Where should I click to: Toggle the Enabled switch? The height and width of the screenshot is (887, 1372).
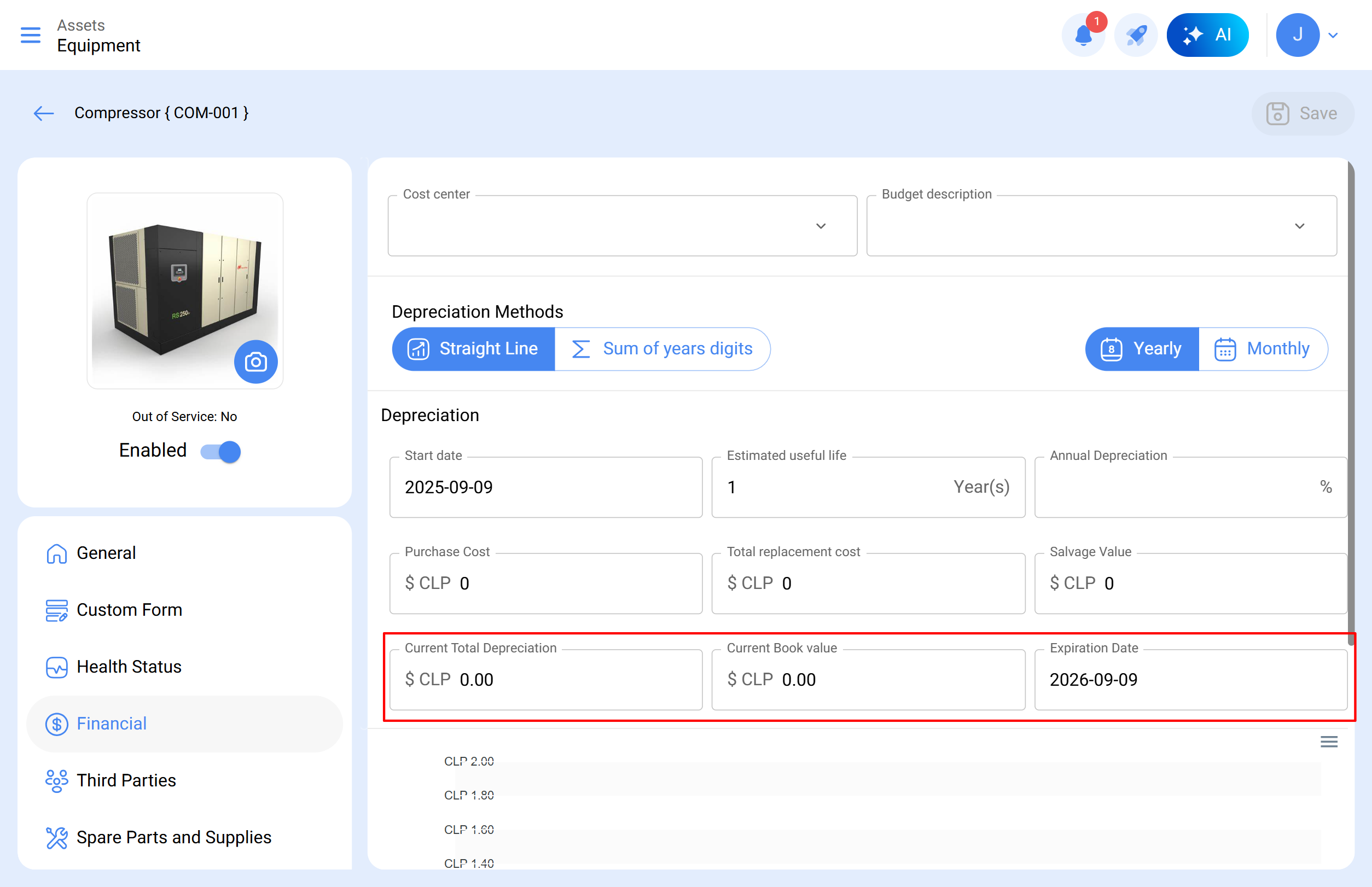pos(220,452)
